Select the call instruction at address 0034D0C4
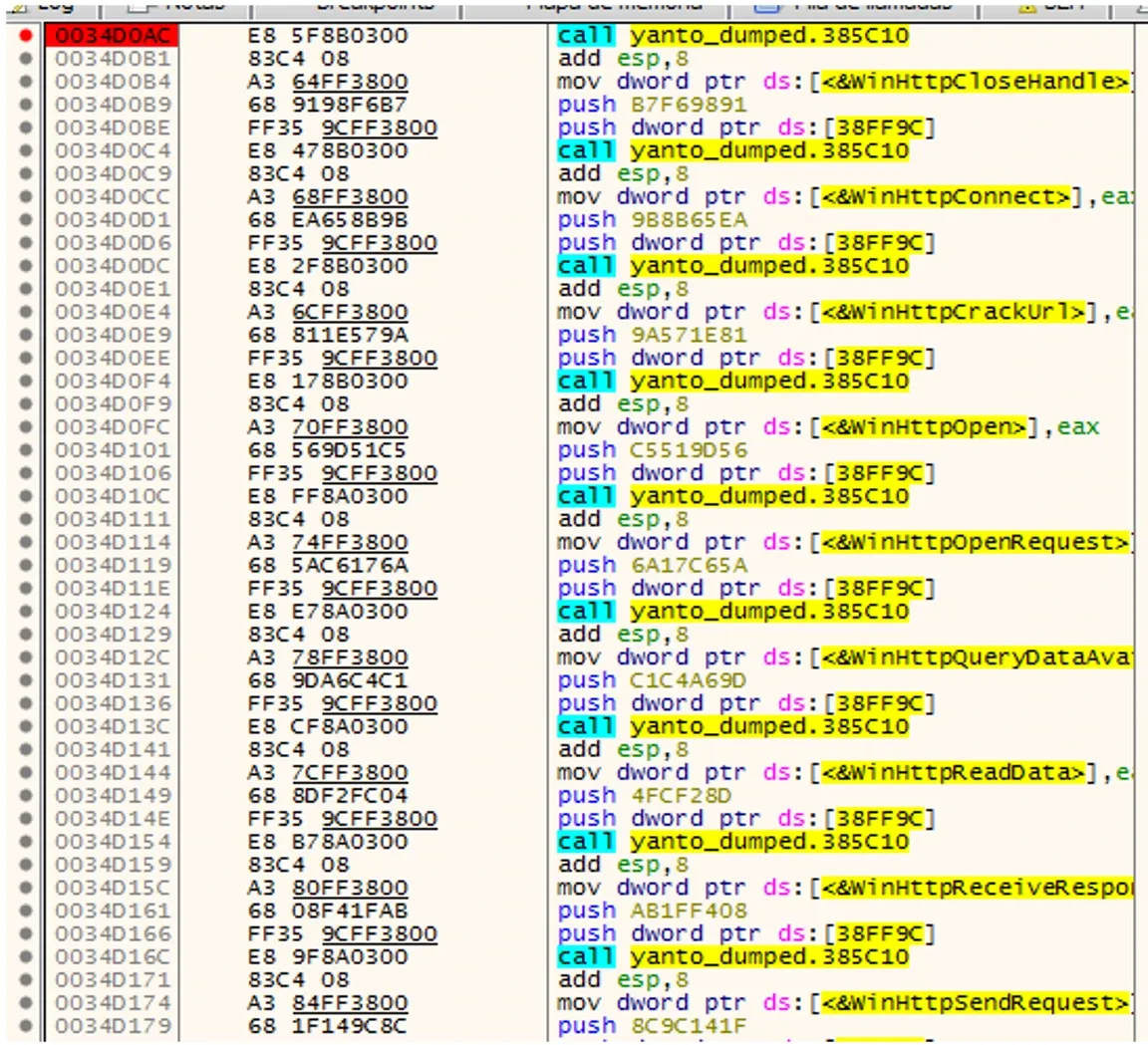The image size is (1148, 1045). click(732, 150)
